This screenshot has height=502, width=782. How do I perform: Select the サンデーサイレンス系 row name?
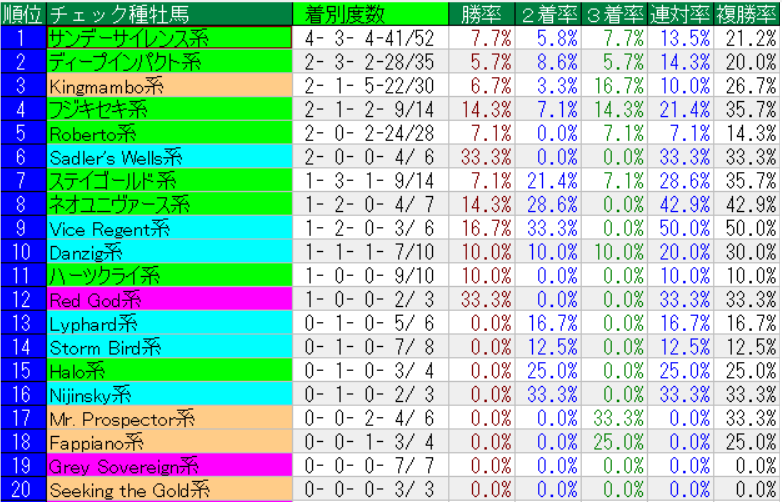[169, 38]
